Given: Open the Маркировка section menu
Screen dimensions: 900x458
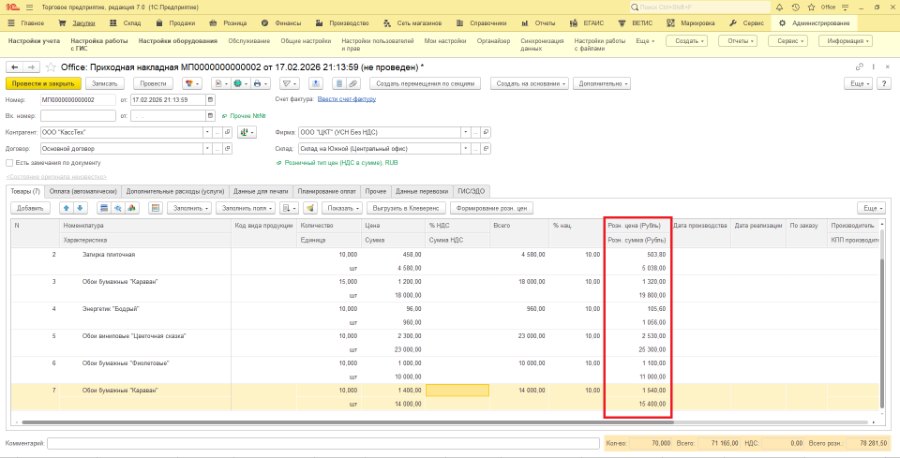Looking at the screenshot, I should tap(691, 23).
